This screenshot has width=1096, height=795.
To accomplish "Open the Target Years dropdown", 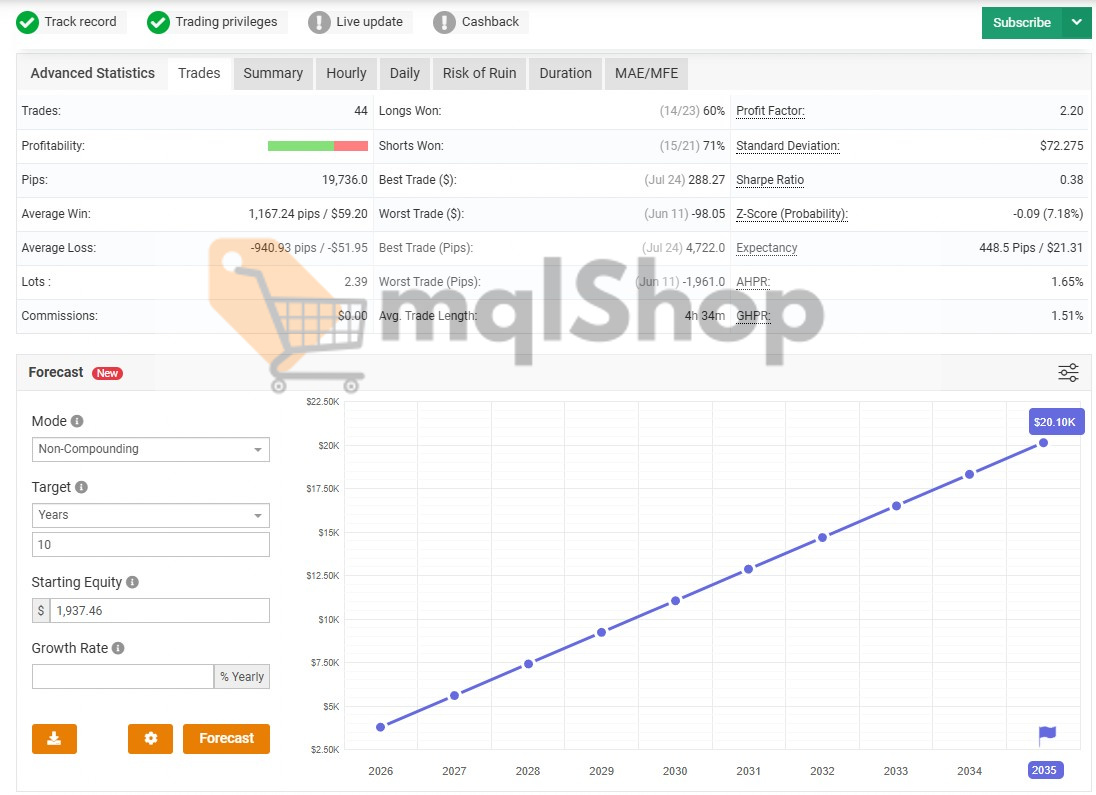I will point(151,515).
